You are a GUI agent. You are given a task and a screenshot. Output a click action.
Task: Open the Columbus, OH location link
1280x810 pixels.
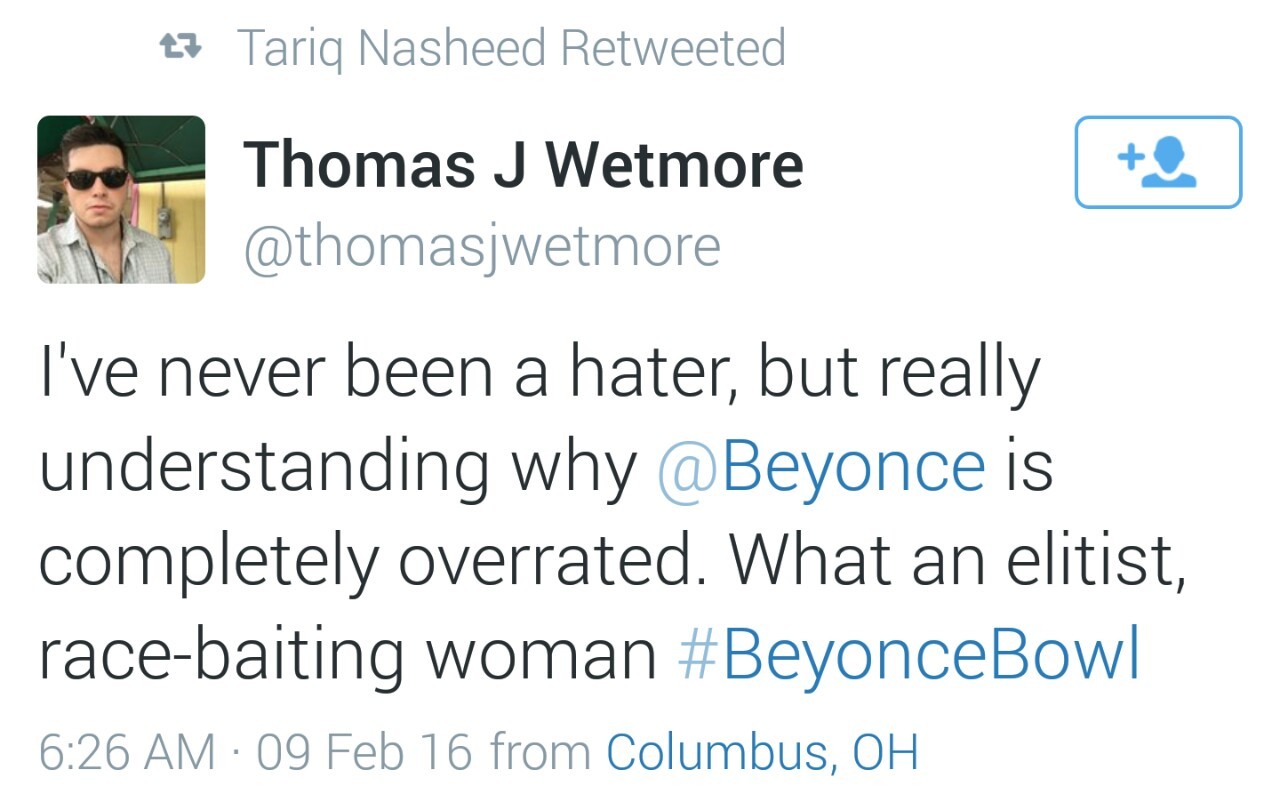762,752
